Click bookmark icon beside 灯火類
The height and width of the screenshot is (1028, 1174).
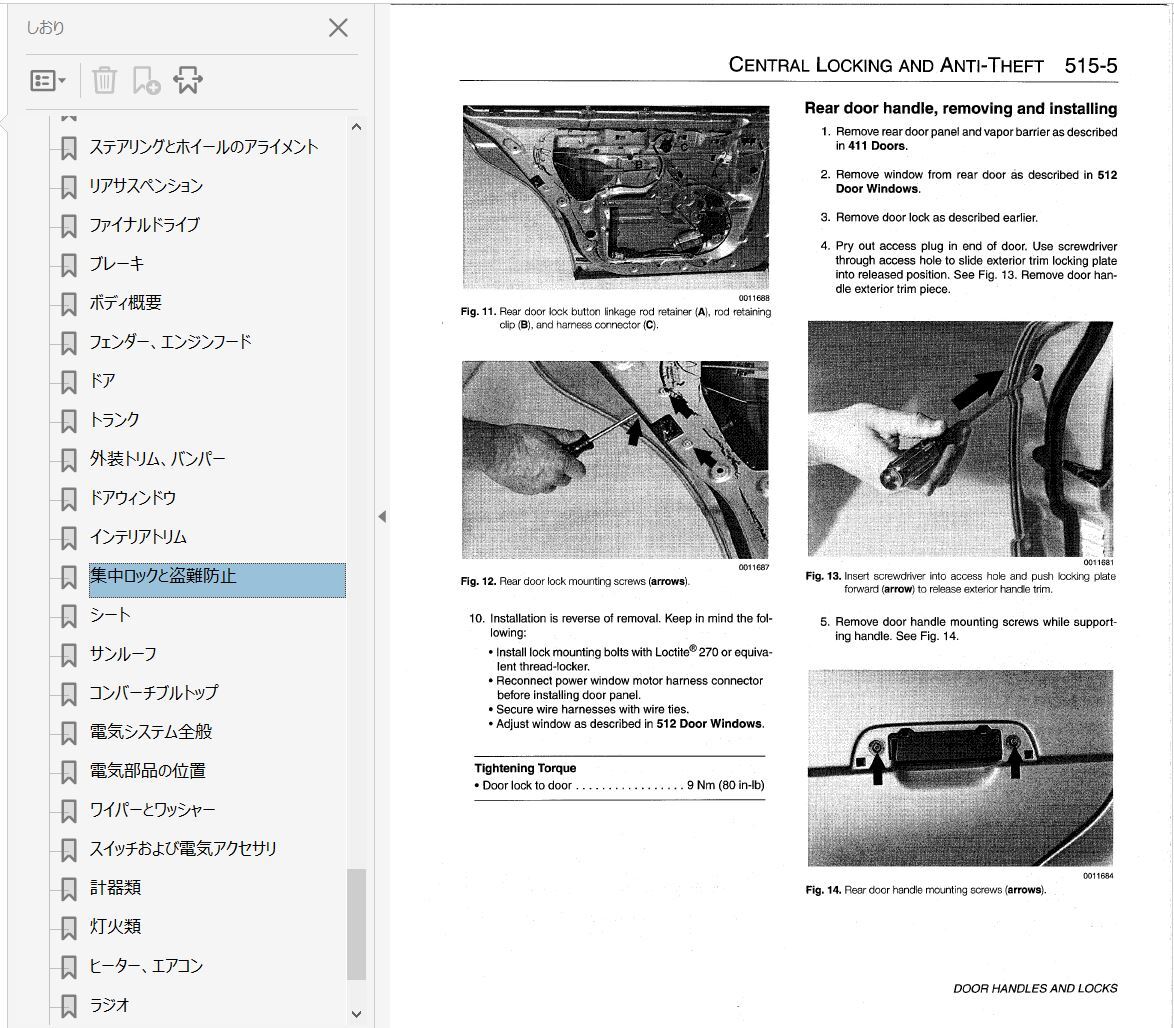(68, 928)
